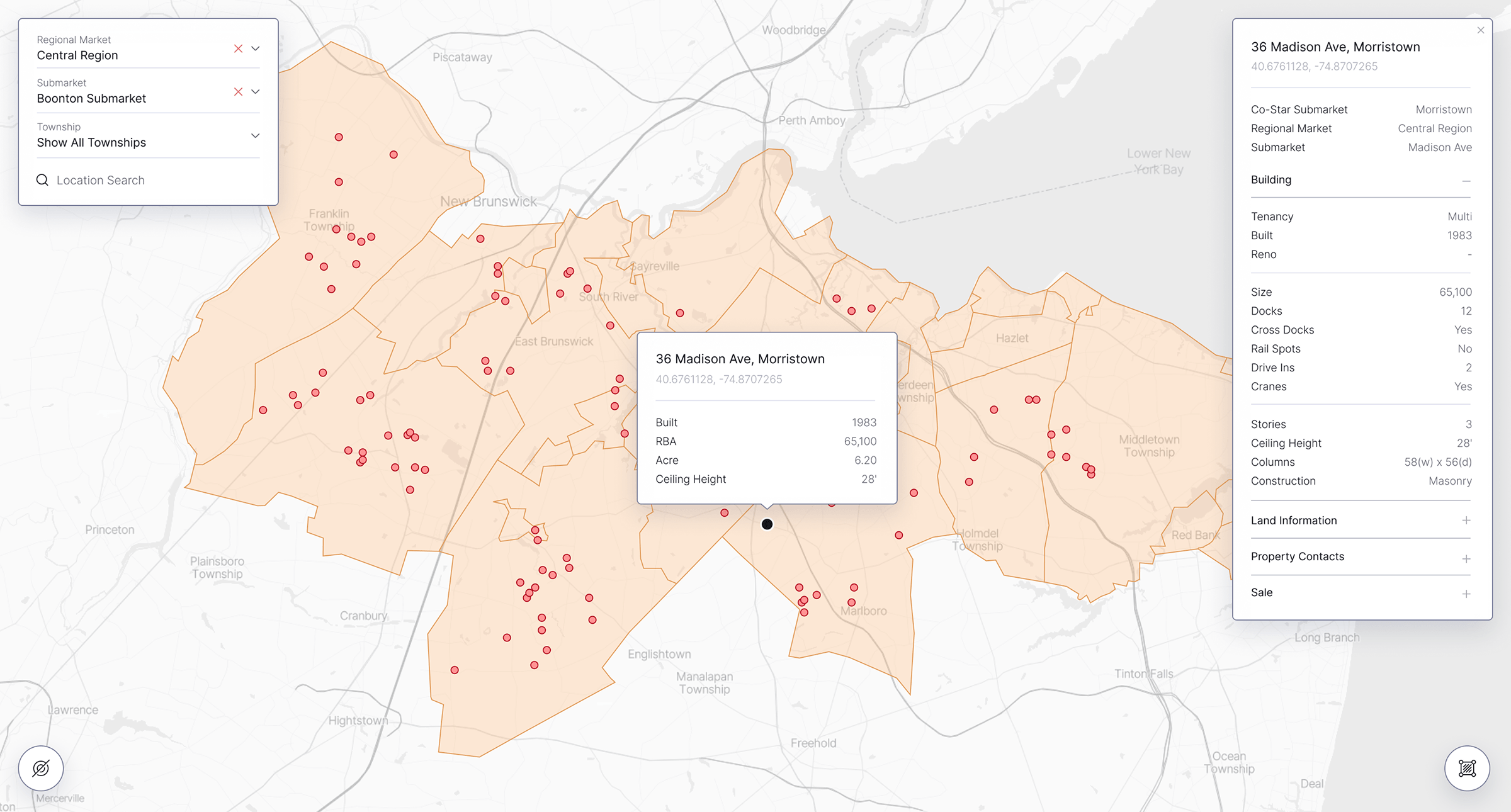The image size is (1511, 812).
Task: Open the Submarket dropdown chevron
Action: coord(256,92)
